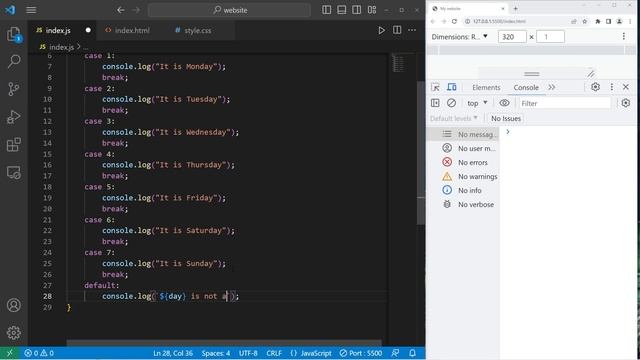Viewport: 640px width, 360px height.
Task: Open the remote window status button
Action: point(9,353)
